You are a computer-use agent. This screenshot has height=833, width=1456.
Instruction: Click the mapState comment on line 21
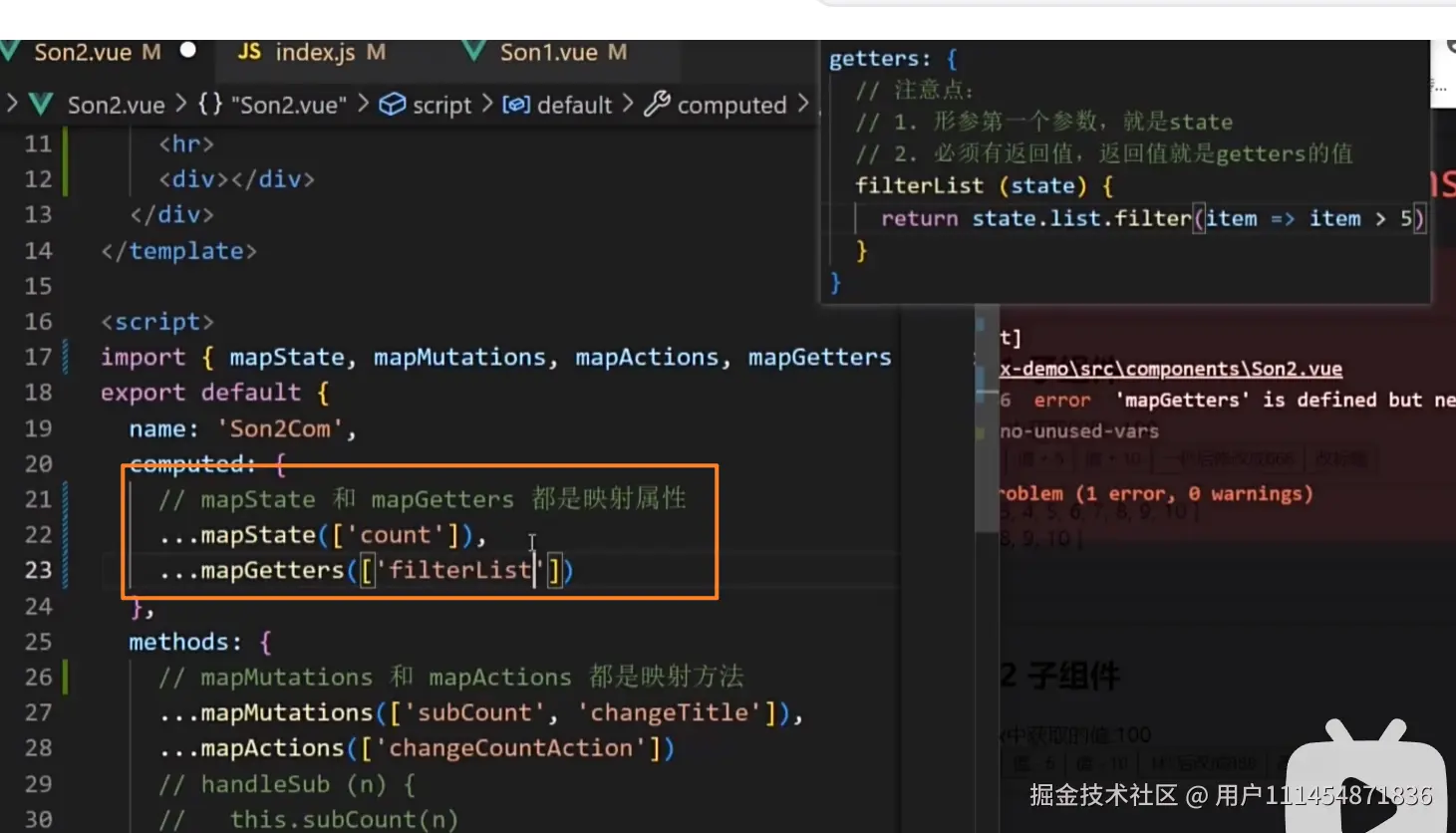(x=423, y=499)
